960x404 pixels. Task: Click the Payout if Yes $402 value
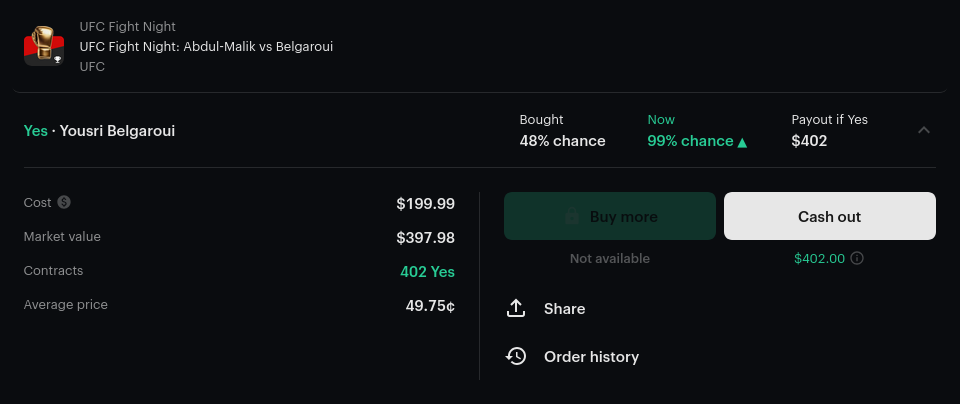click(809, 141)
